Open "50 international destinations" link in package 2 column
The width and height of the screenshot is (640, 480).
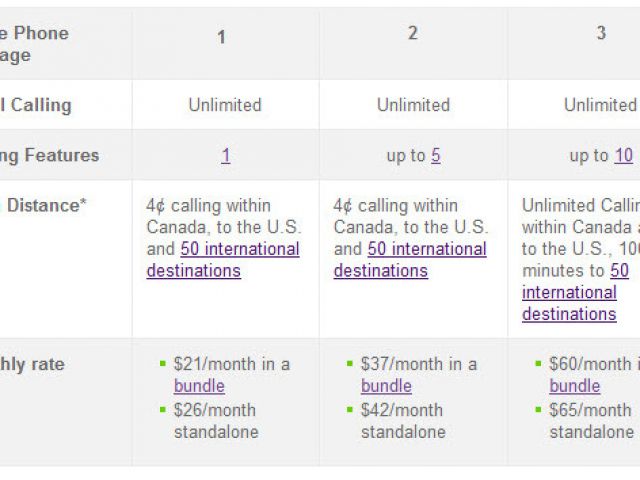click(409, 260)
